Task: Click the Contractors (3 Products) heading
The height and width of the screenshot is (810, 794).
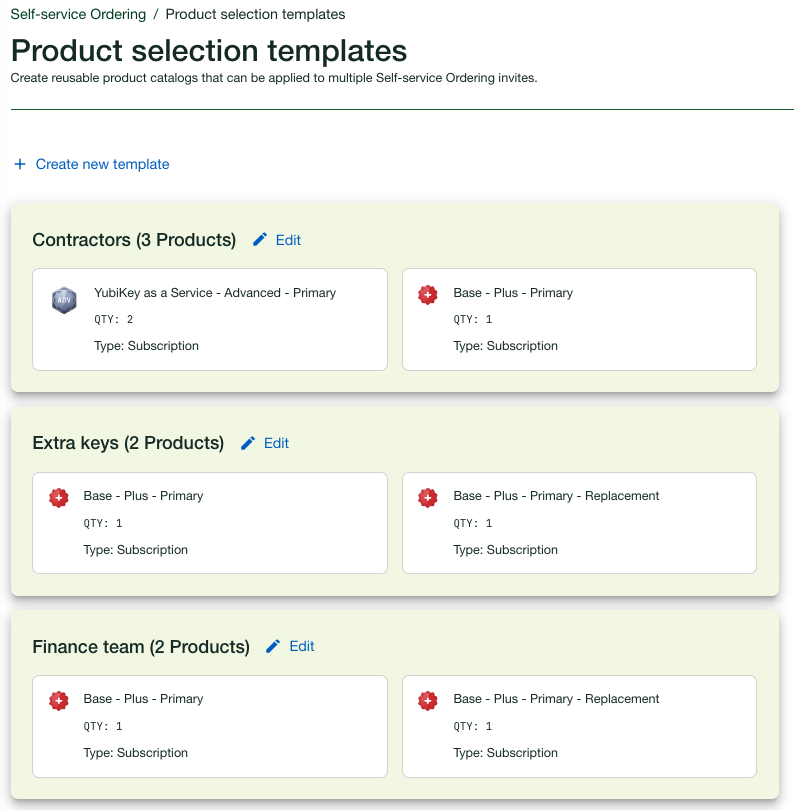Action: (x=134, y=240)
